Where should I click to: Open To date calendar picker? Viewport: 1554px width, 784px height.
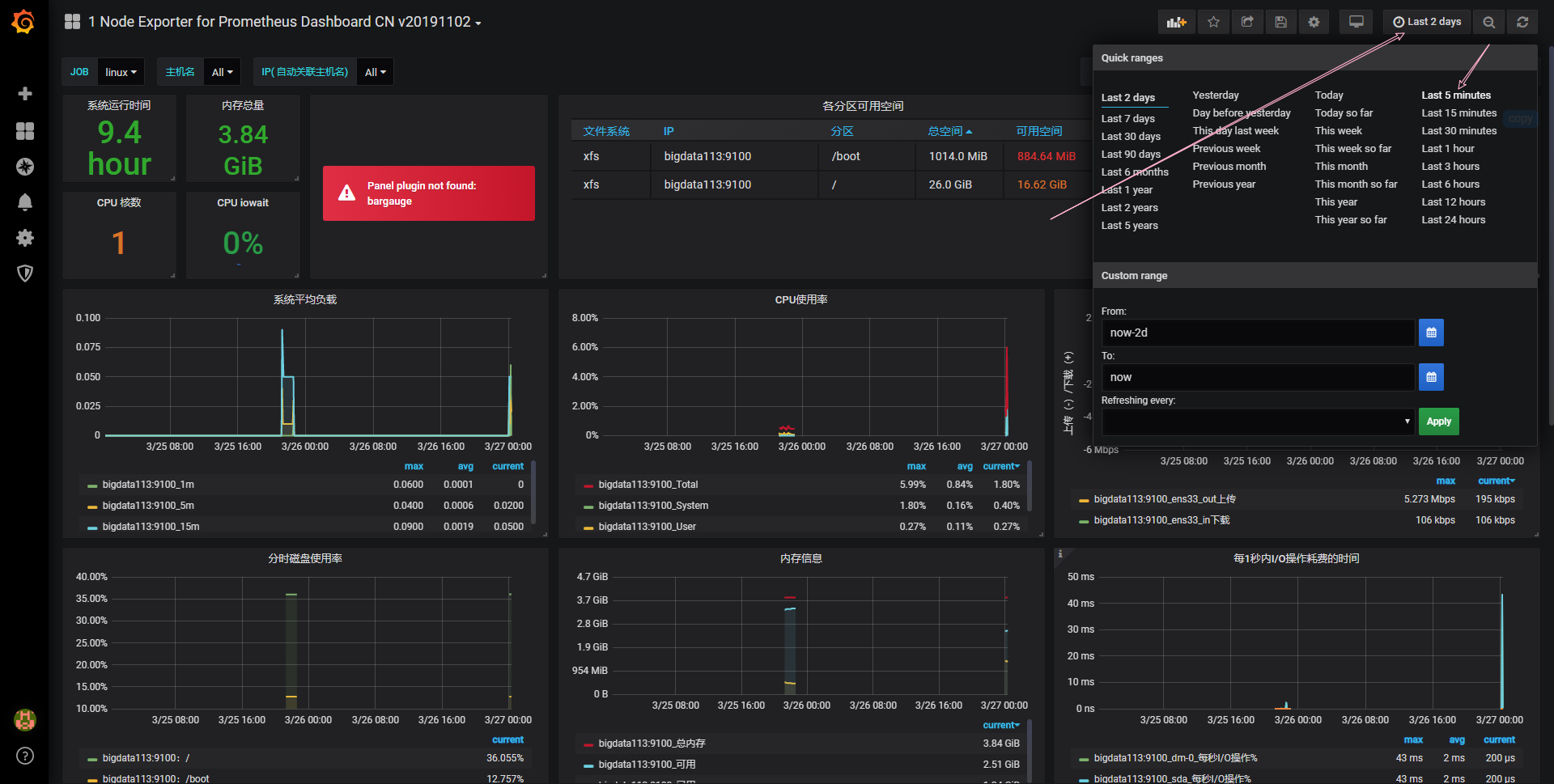1431,377
